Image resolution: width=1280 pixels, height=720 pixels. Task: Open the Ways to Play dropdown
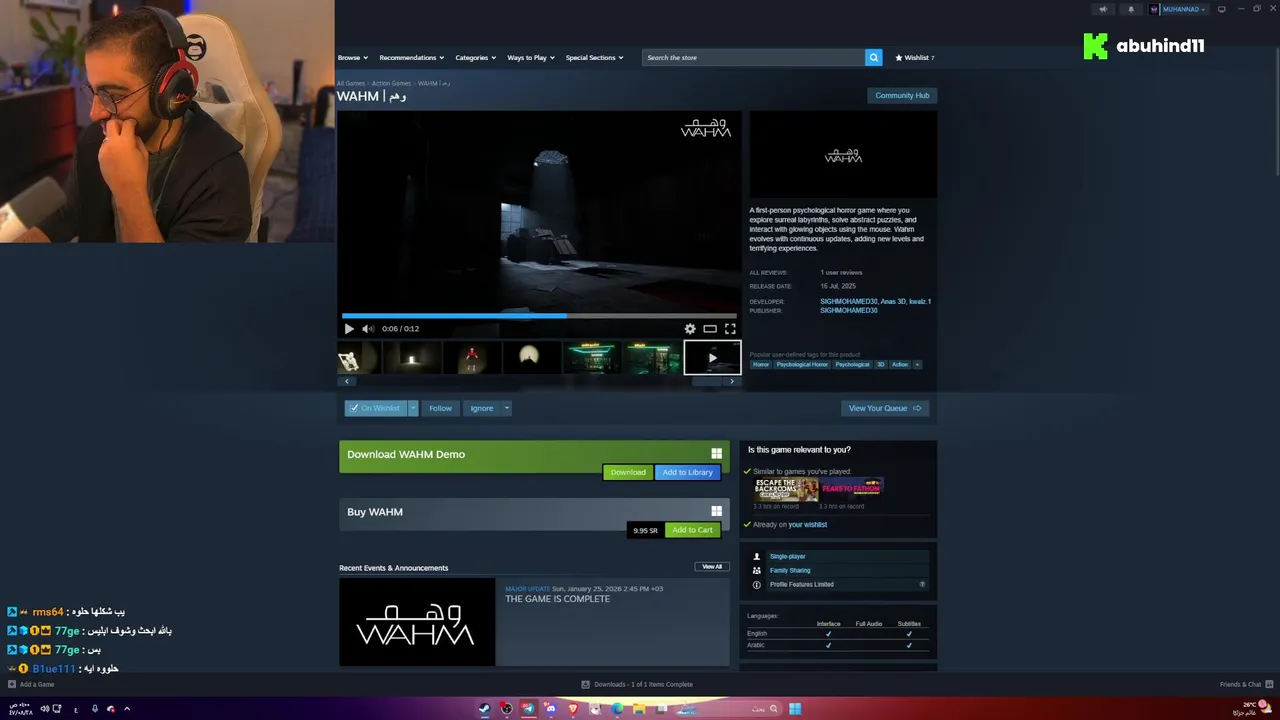click(x=531, y=58)
